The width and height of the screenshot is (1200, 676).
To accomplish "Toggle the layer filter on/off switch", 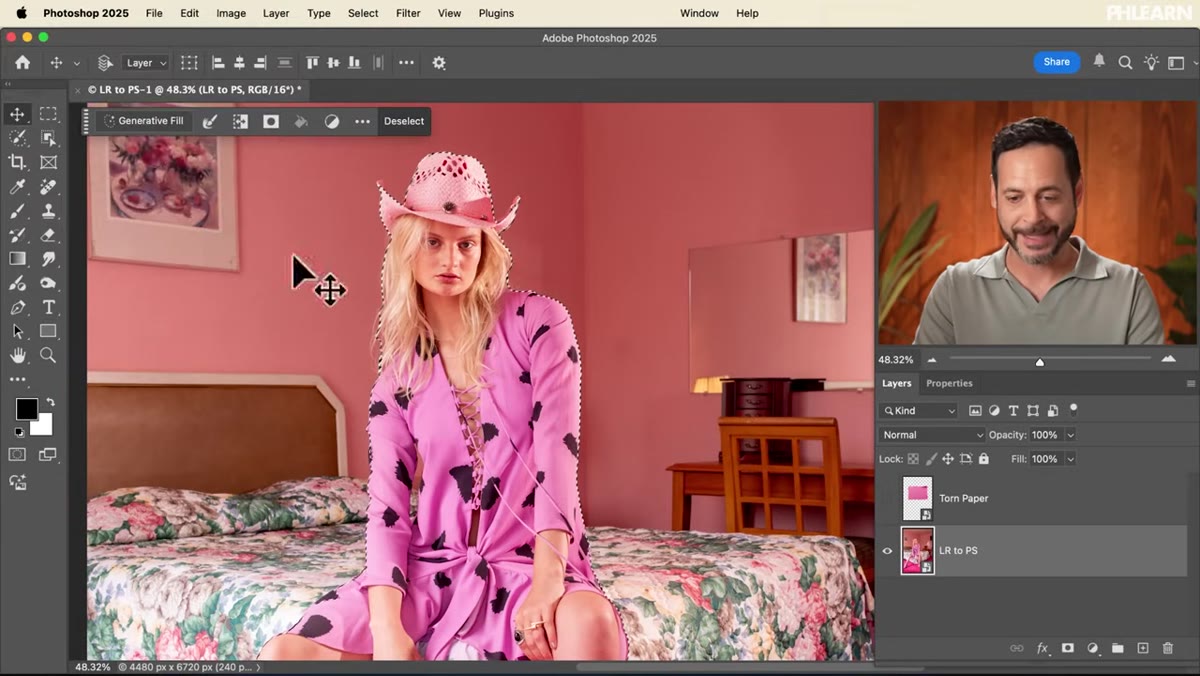I will [1073, 409].
